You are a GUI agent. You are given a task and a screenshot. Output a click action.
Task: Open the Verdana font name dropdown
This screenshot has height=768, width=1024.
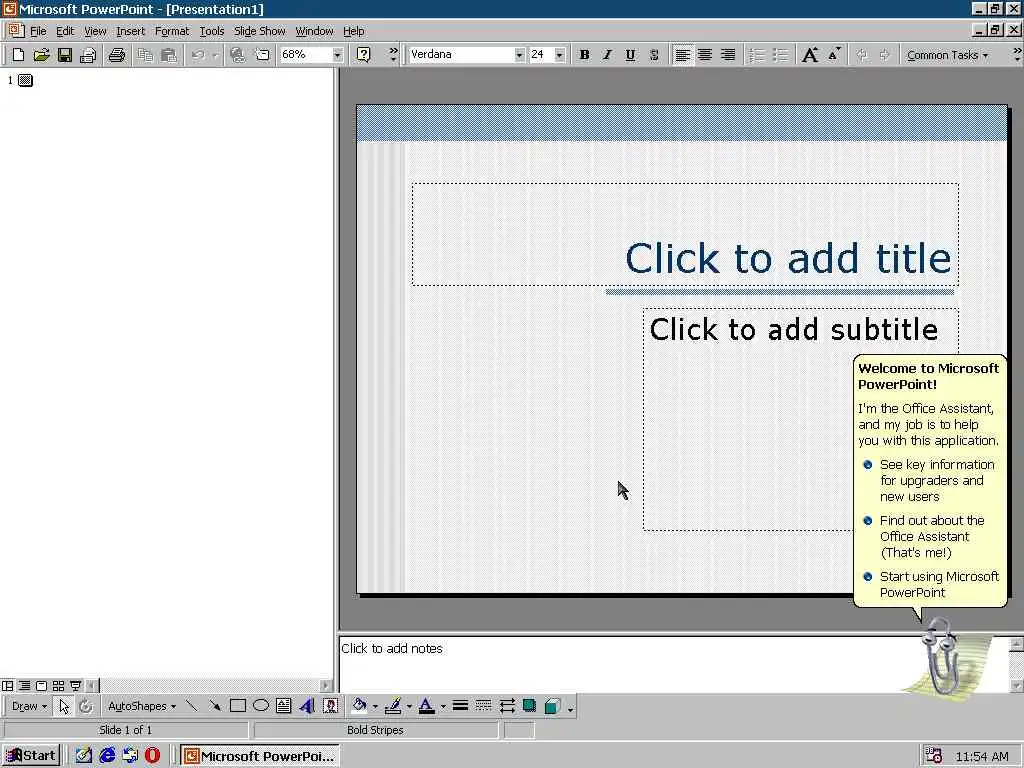tap(519, 55)
